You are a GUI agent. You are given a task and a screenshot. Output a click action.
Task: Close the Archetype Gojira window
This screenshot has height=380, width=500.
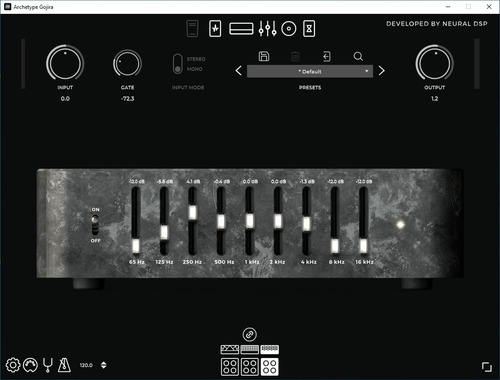pos(489,7)
